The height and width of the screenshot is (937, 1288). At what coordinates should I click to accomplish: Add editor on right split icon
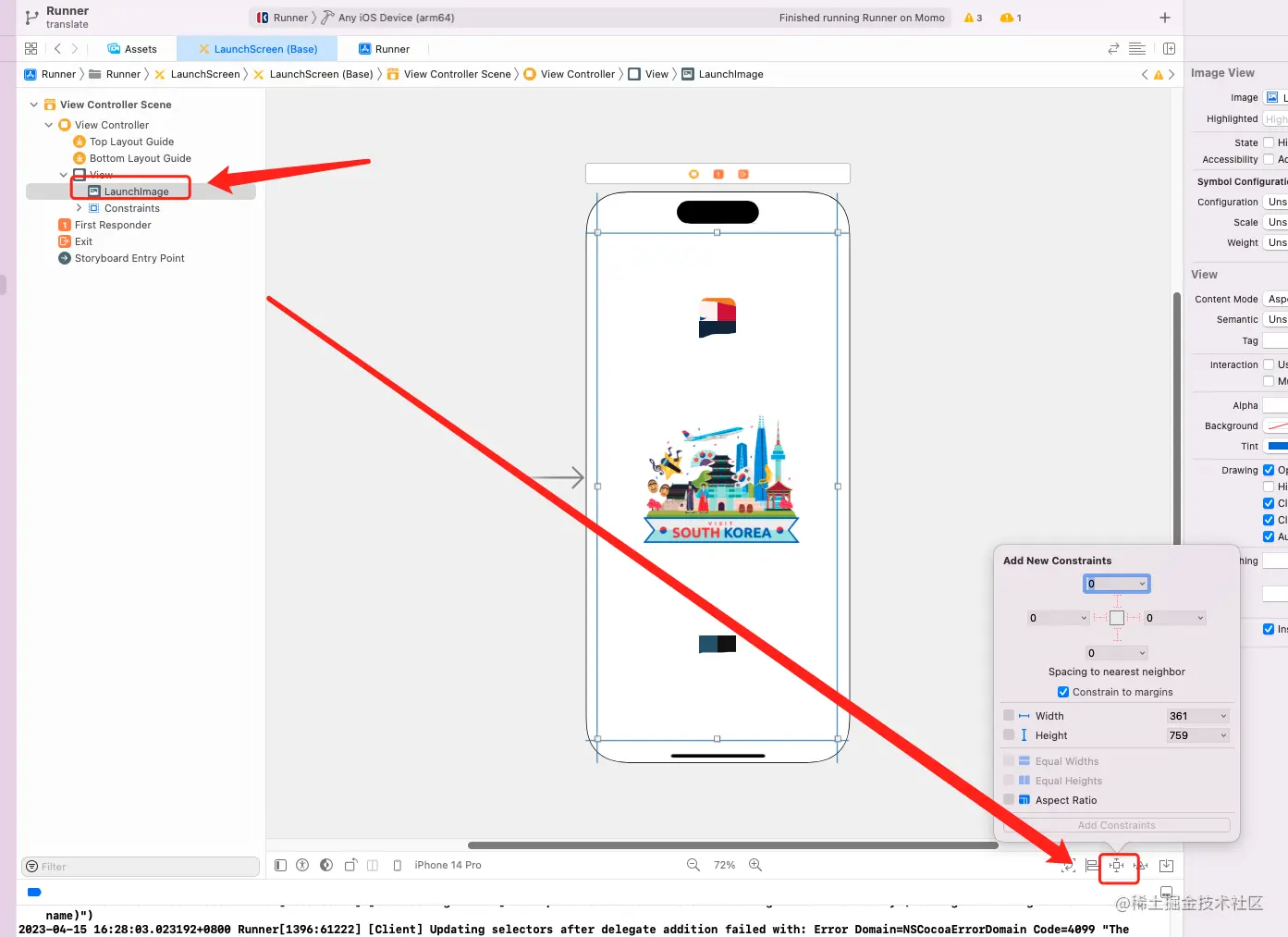pos(1169,49)
